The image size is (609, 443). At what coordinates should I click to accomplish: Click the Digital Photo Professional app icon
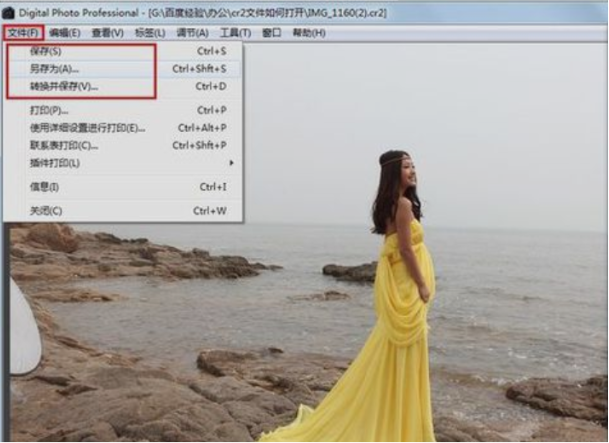pos(8,13)
